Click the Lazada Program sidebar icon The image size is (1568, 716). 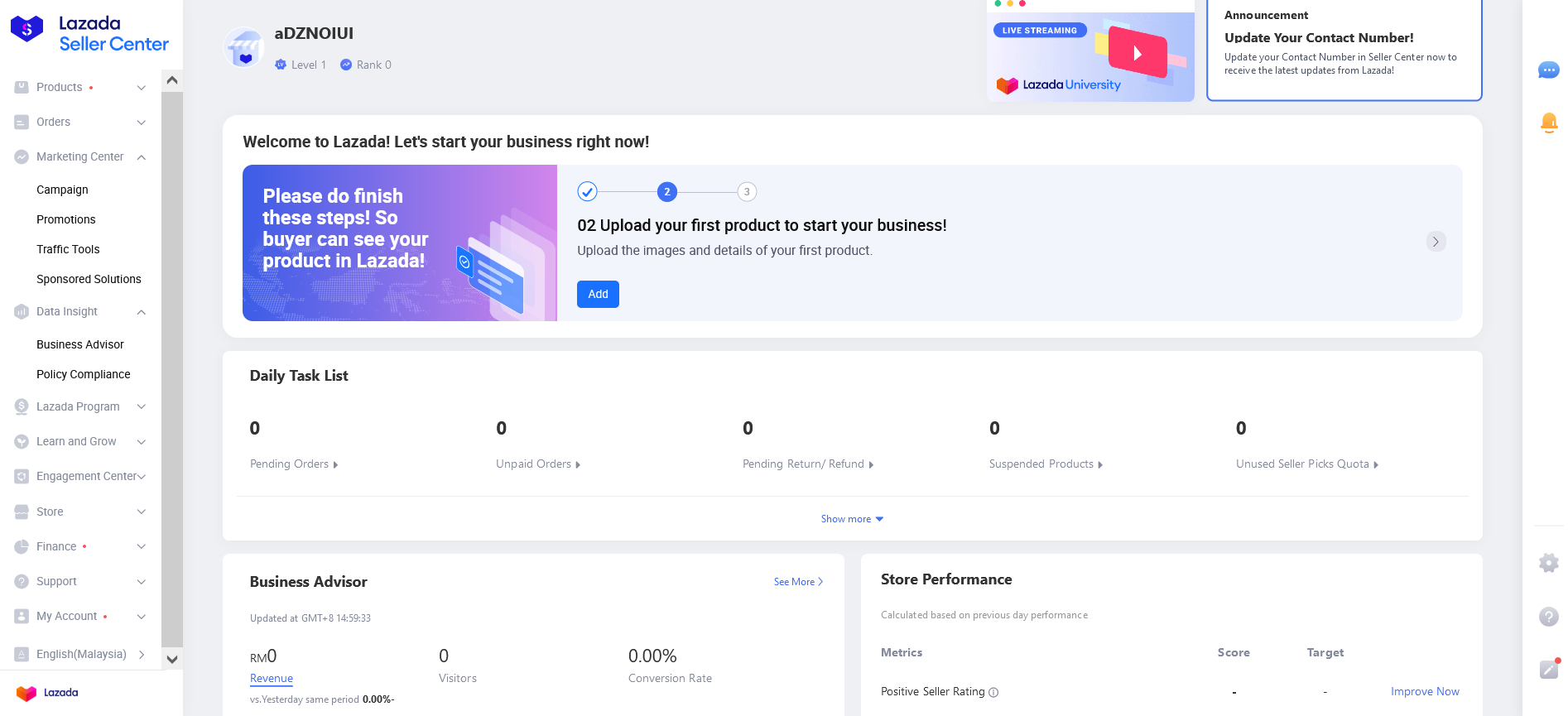coord(22,406)
